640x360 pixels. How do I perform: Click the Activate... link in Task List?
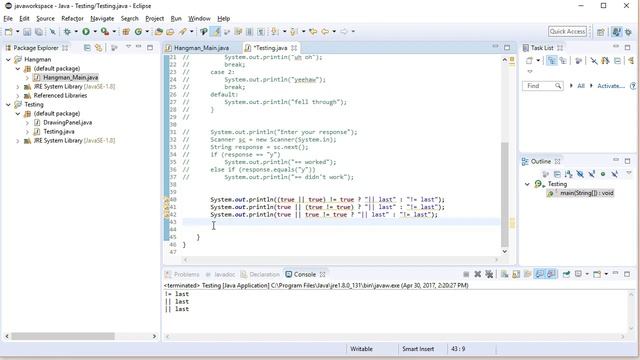[611, 86]
